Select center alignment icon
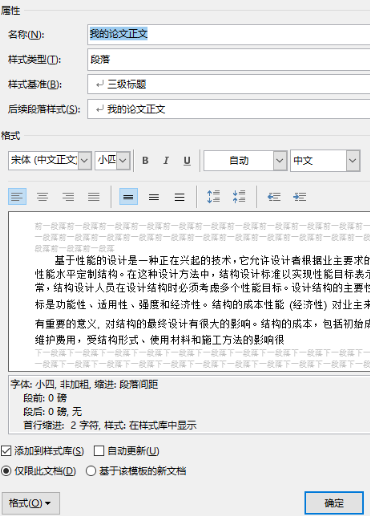370x516 pixels. tap(42, 197)
